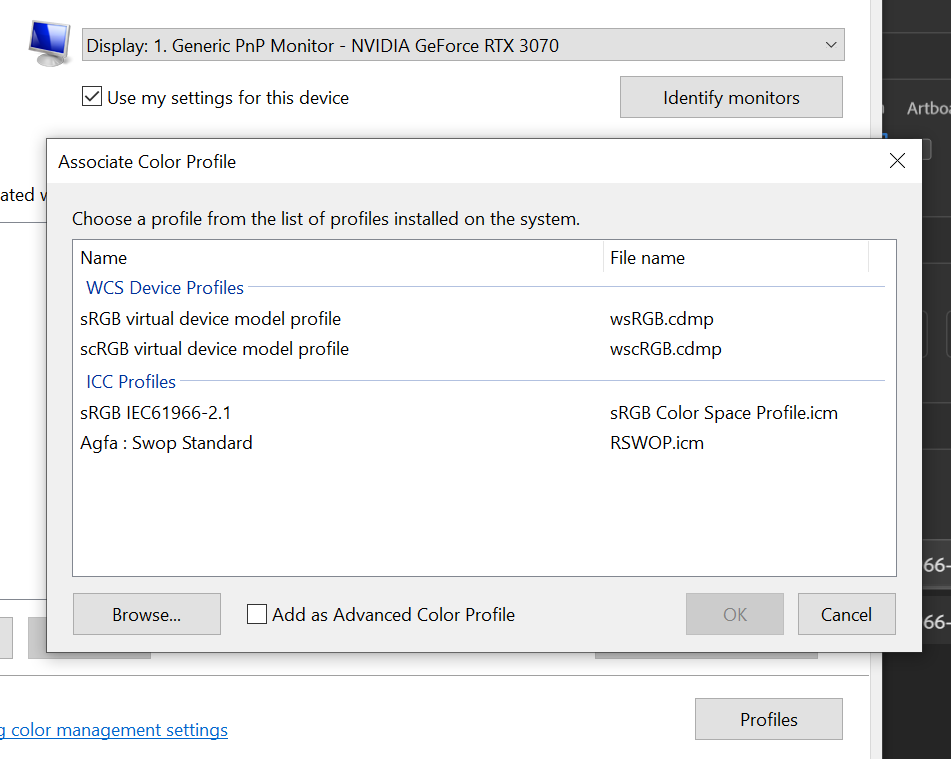Select the Agfa Swop Standard profile

point(166,443)
